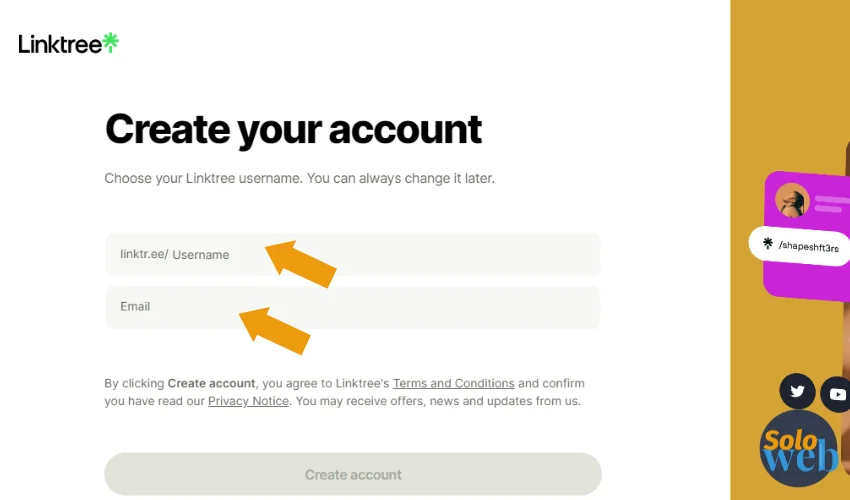Click the Create account button
This screenshot has height=500, width=850.
353,475
